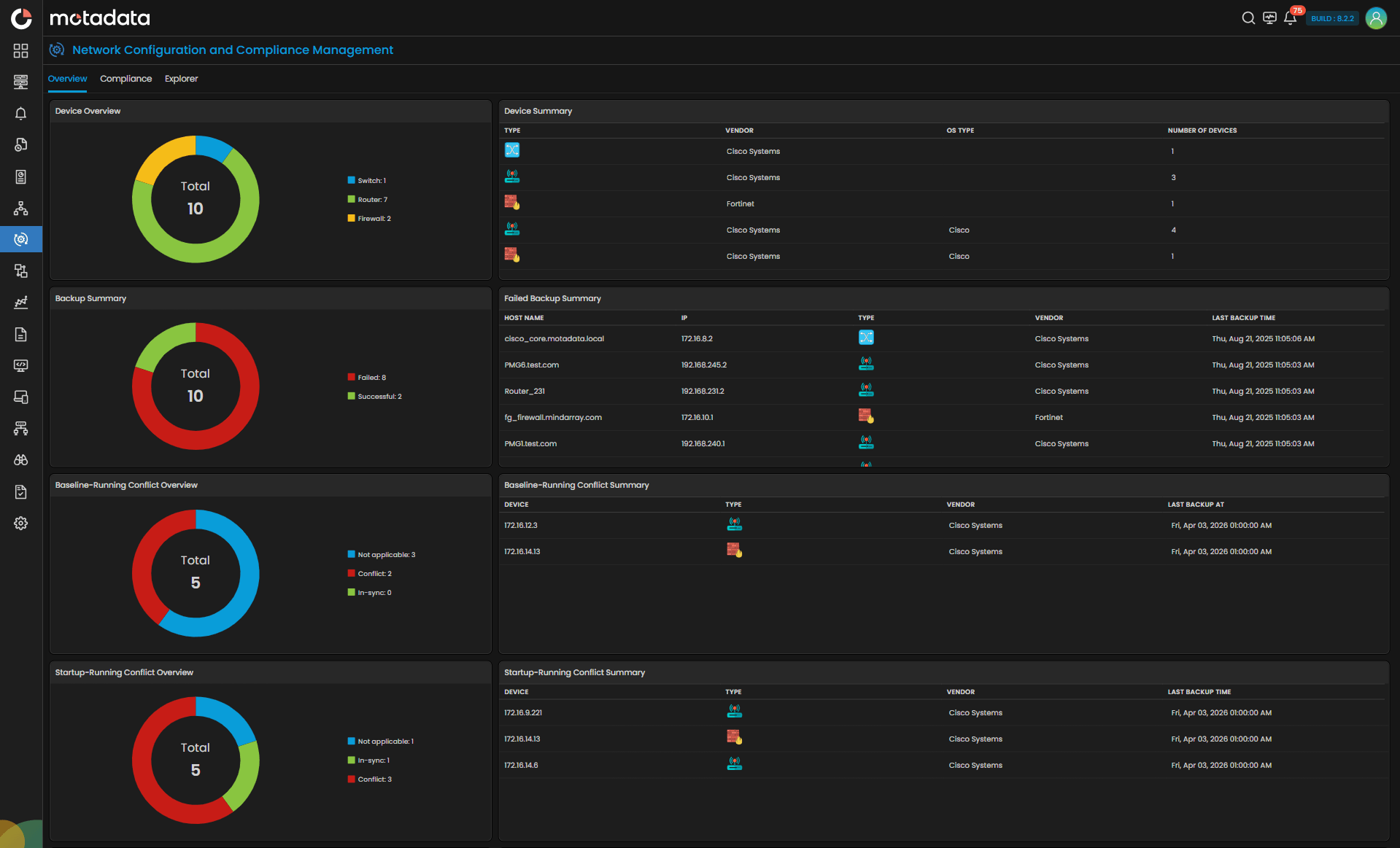Screen dimensions: 1400x848
Task: Select device 172.16.12.3 in Baseline-Running Conflict Summary
Action: click(x=521, y=525)
